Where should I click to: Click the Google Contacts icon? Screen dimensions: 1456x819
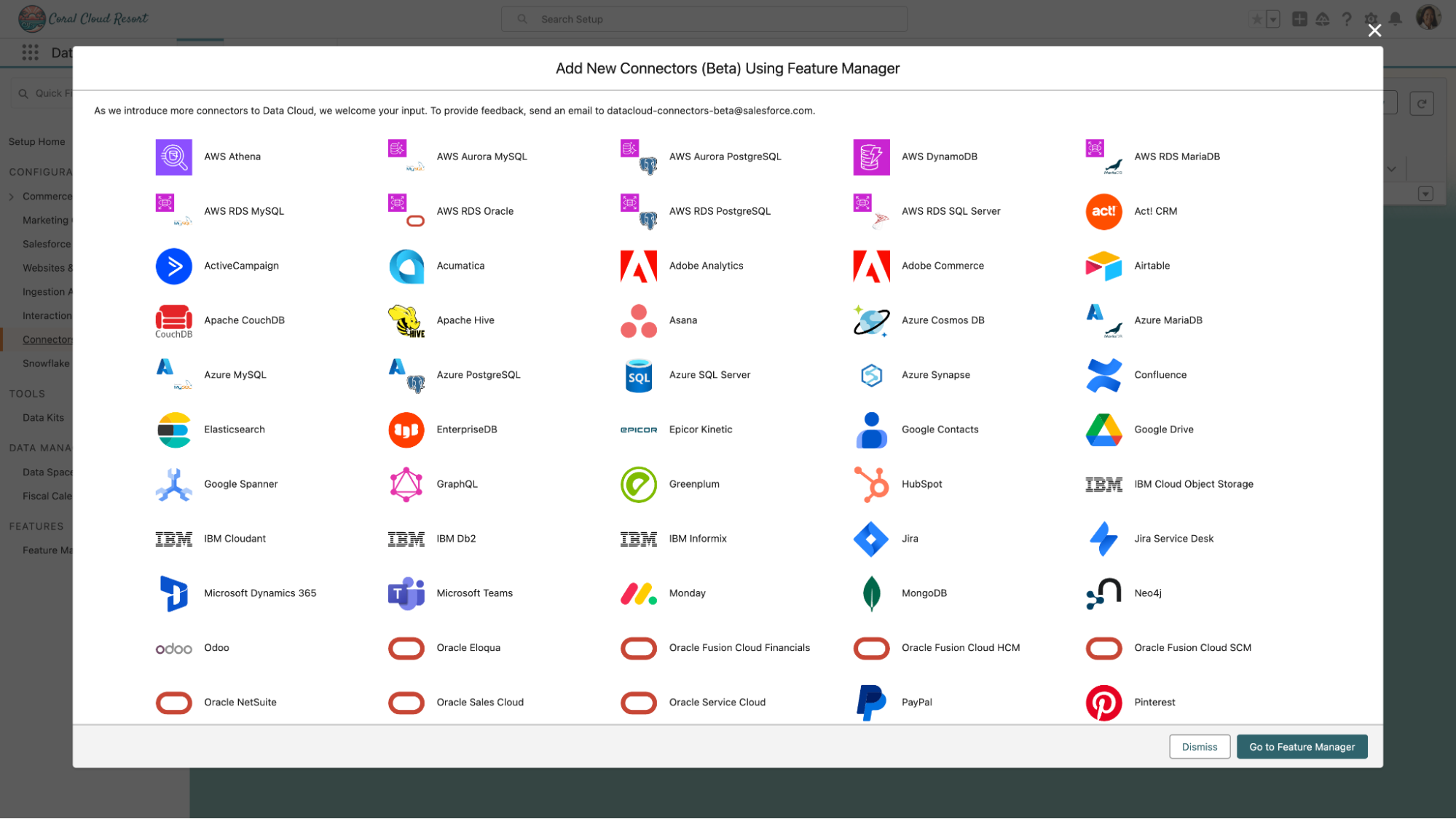pyautogui.click(x=871, y=430)
